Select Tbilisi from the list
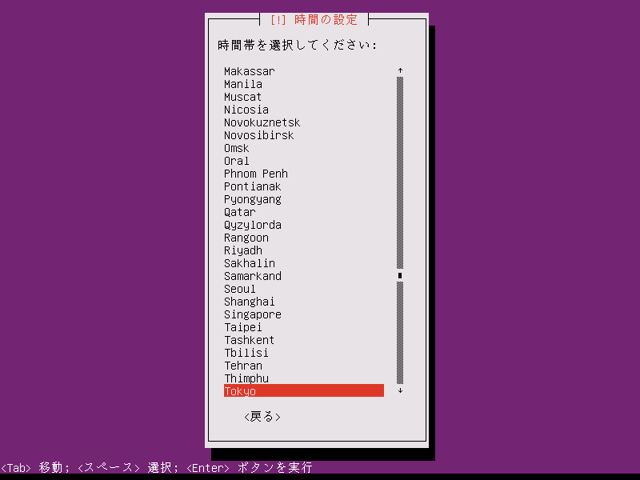 pyautogui.click(x=304, y=353)
